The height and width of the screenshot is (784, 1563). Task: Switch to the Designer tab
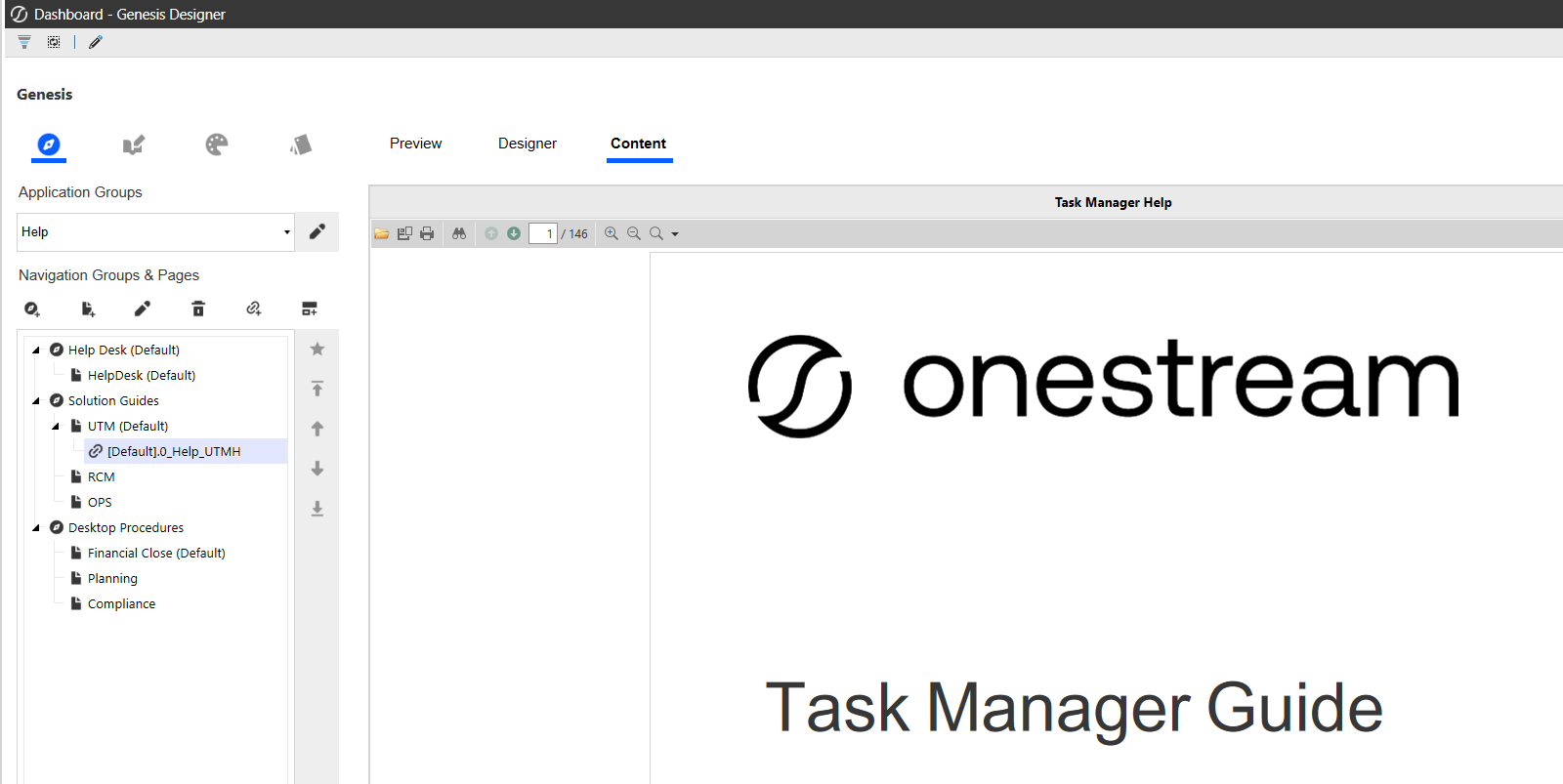[x=527, y=144]
